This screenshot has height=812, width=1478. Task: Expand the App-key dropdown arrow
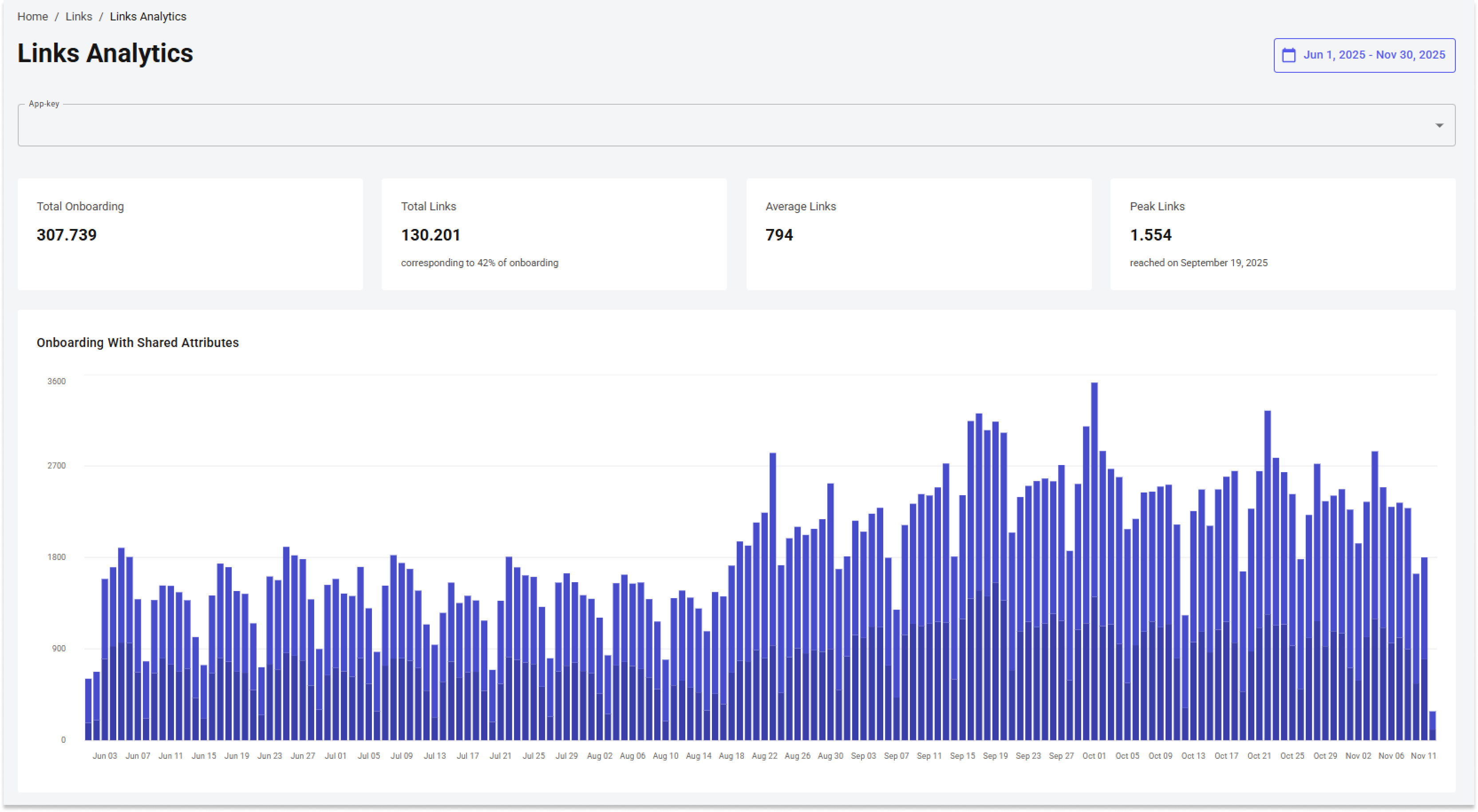click(x=1439, y=126)
